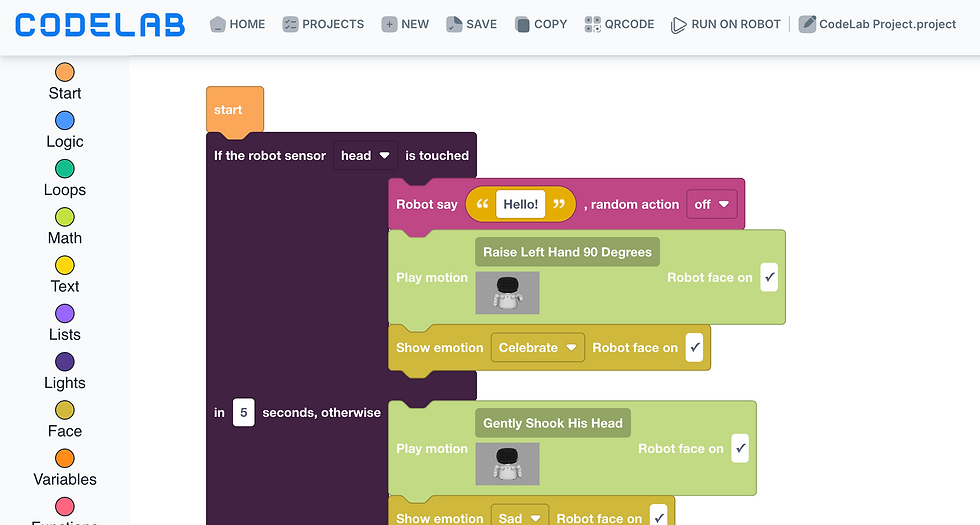
Task: Choose QRCODE in the top menu
Action: (x=629, y=24)
